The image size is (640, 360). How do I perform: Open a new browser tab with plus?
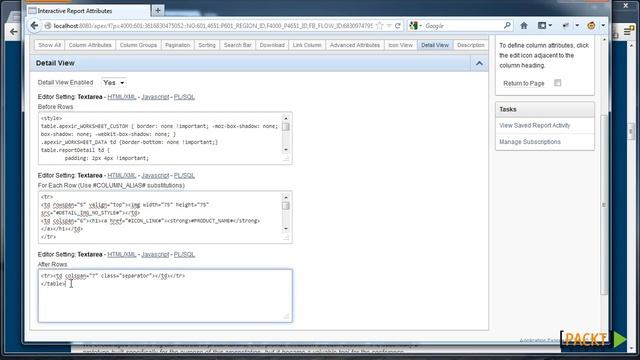click(158, 11)
